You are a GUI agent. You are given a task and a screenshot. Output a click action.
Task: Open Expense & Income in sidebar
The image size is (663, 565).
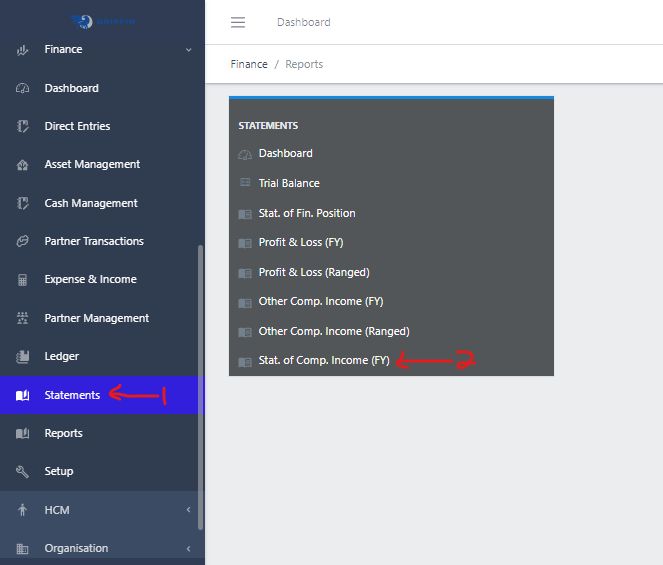(90, 279)
